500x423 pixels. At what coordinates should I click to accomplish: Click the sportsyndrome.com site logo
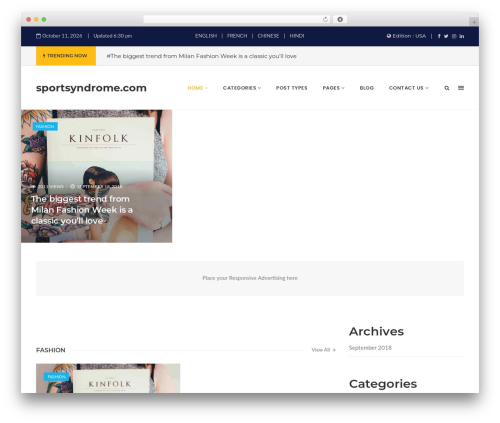(91, 88)
